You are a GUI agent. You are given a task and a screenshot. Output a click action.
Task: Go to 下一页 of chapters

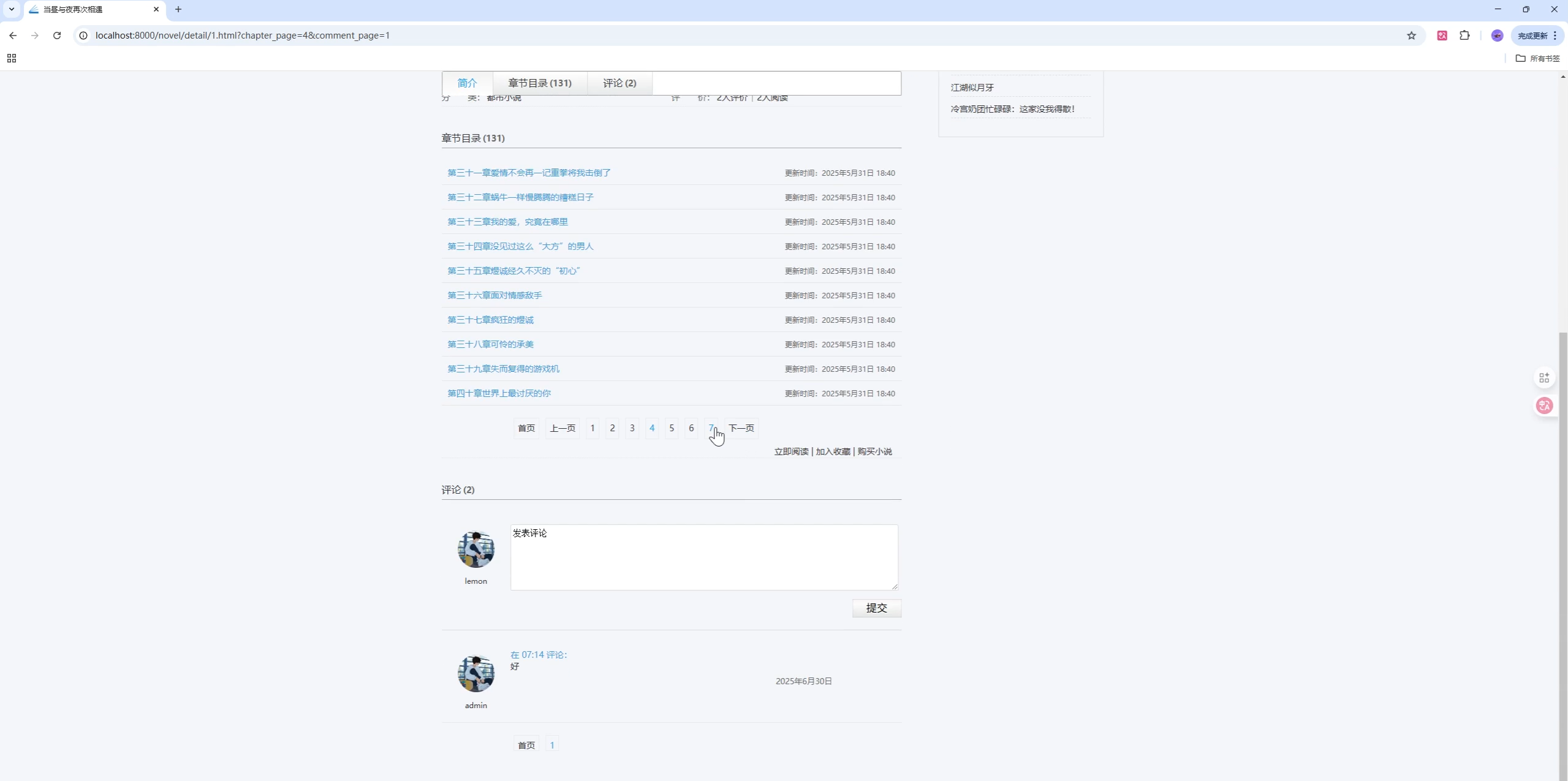click(x=741, y=428)
